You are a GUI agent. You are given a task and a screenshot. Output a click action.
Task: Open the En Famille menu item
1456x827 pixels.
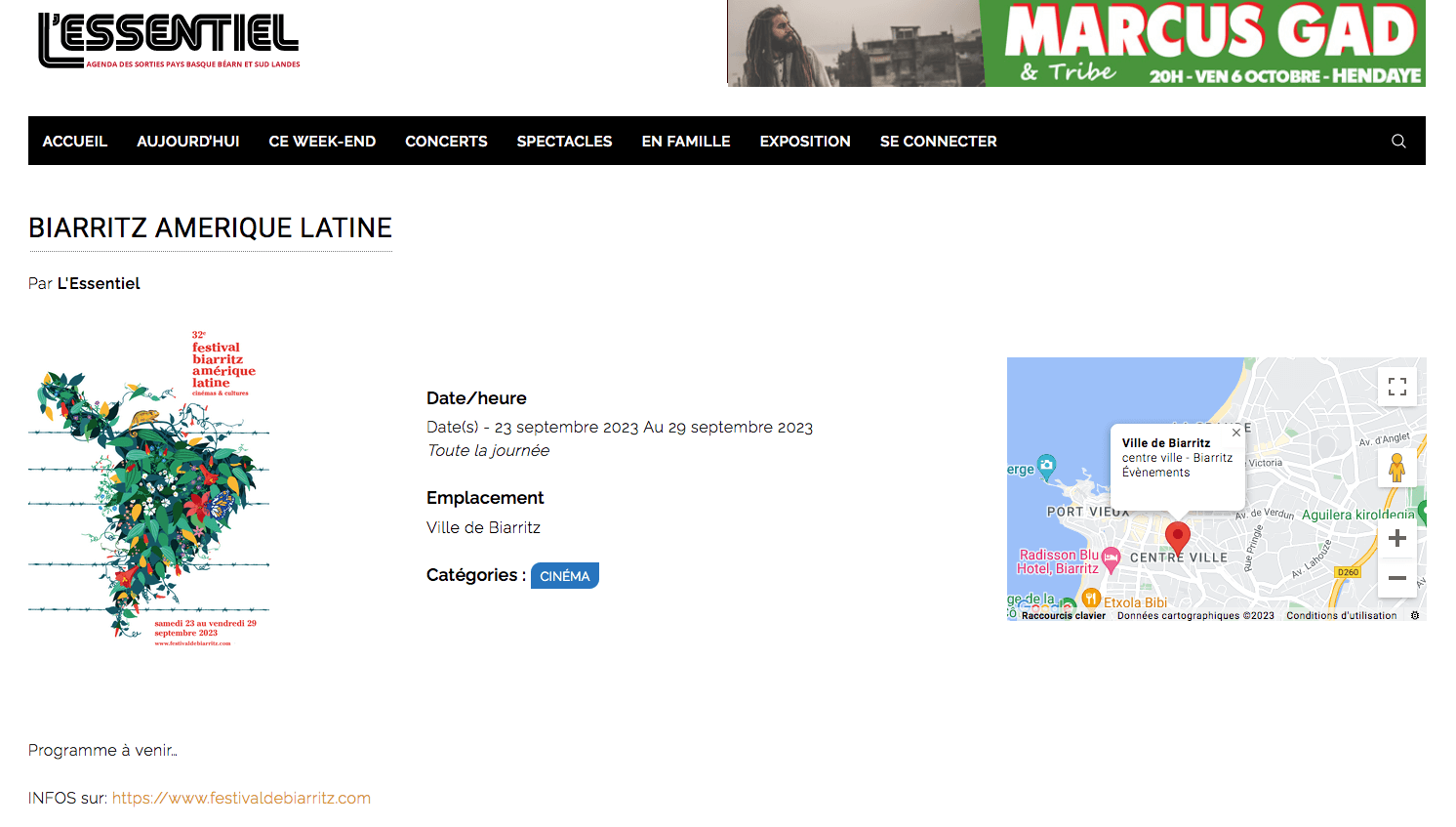click(686, 141)
